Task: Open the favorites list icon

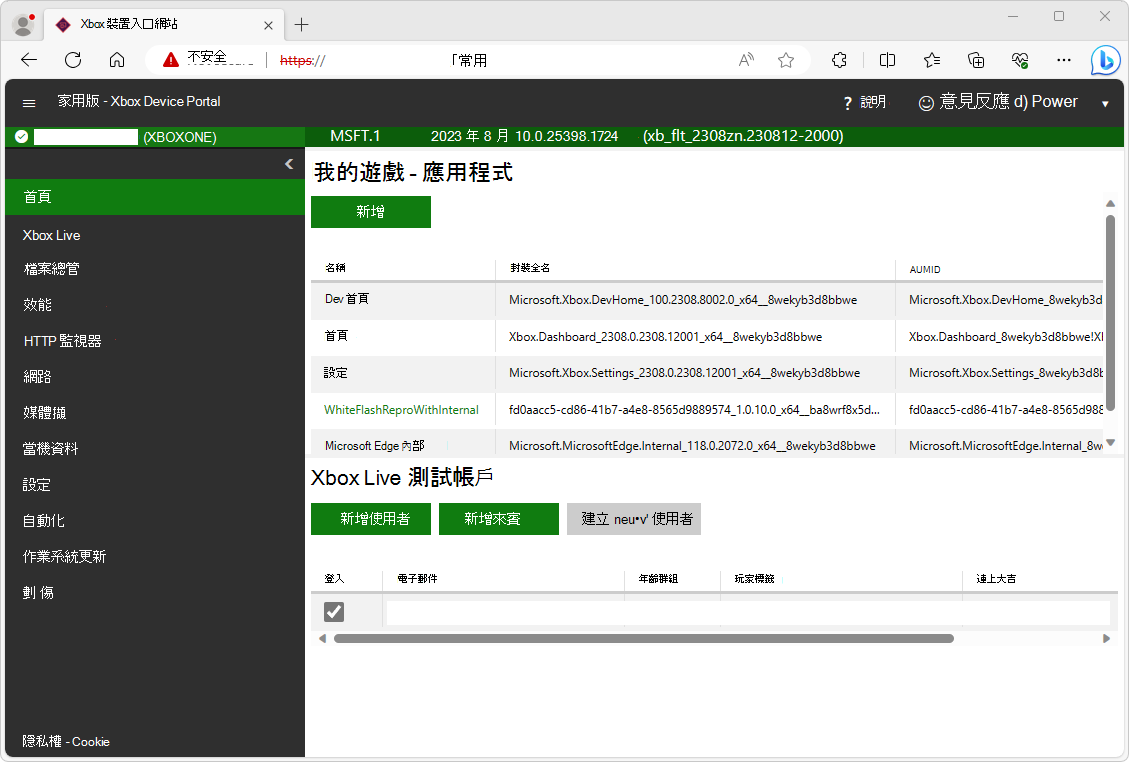Action: click(x=932, y=60)
